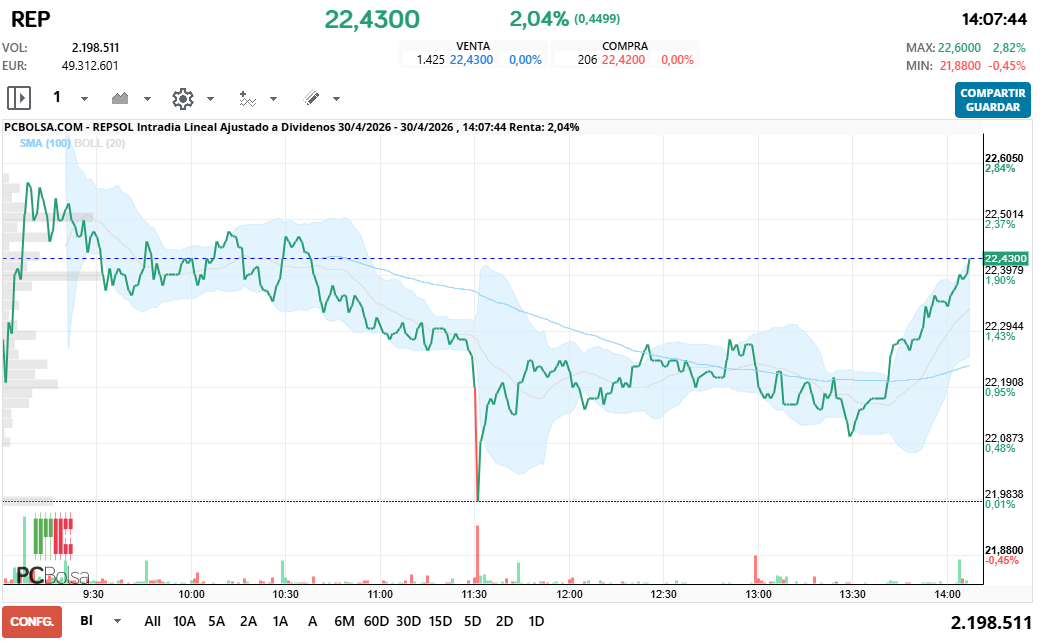Select the 1D time range
The image size is (1046, 643).
point(536,622)
